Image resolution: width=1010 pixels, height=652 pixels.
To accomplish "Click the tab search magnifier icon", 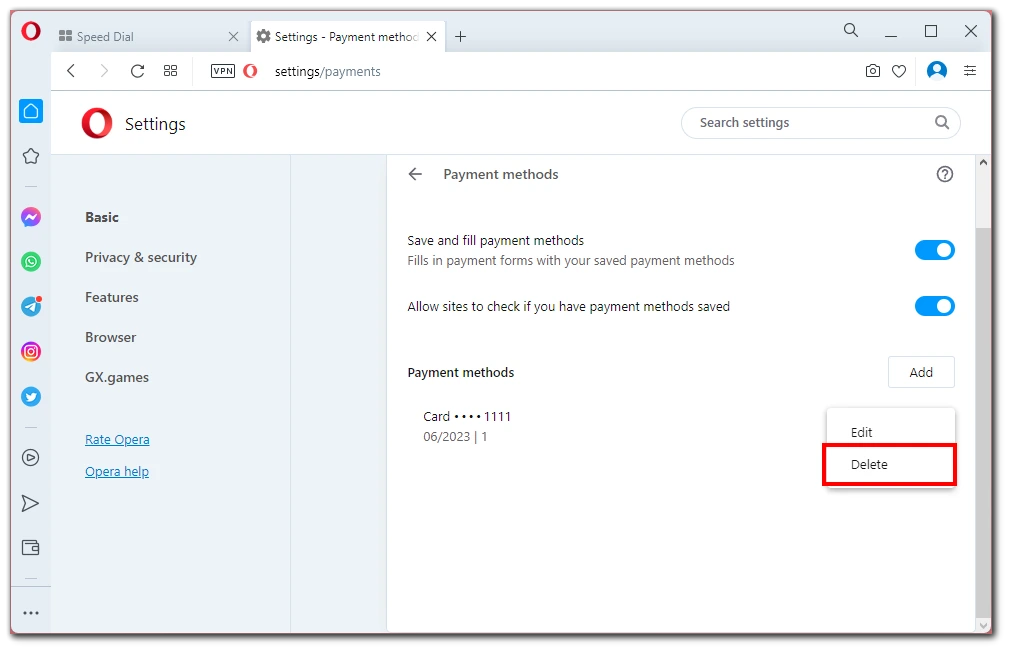I will (x=851, y=30).
